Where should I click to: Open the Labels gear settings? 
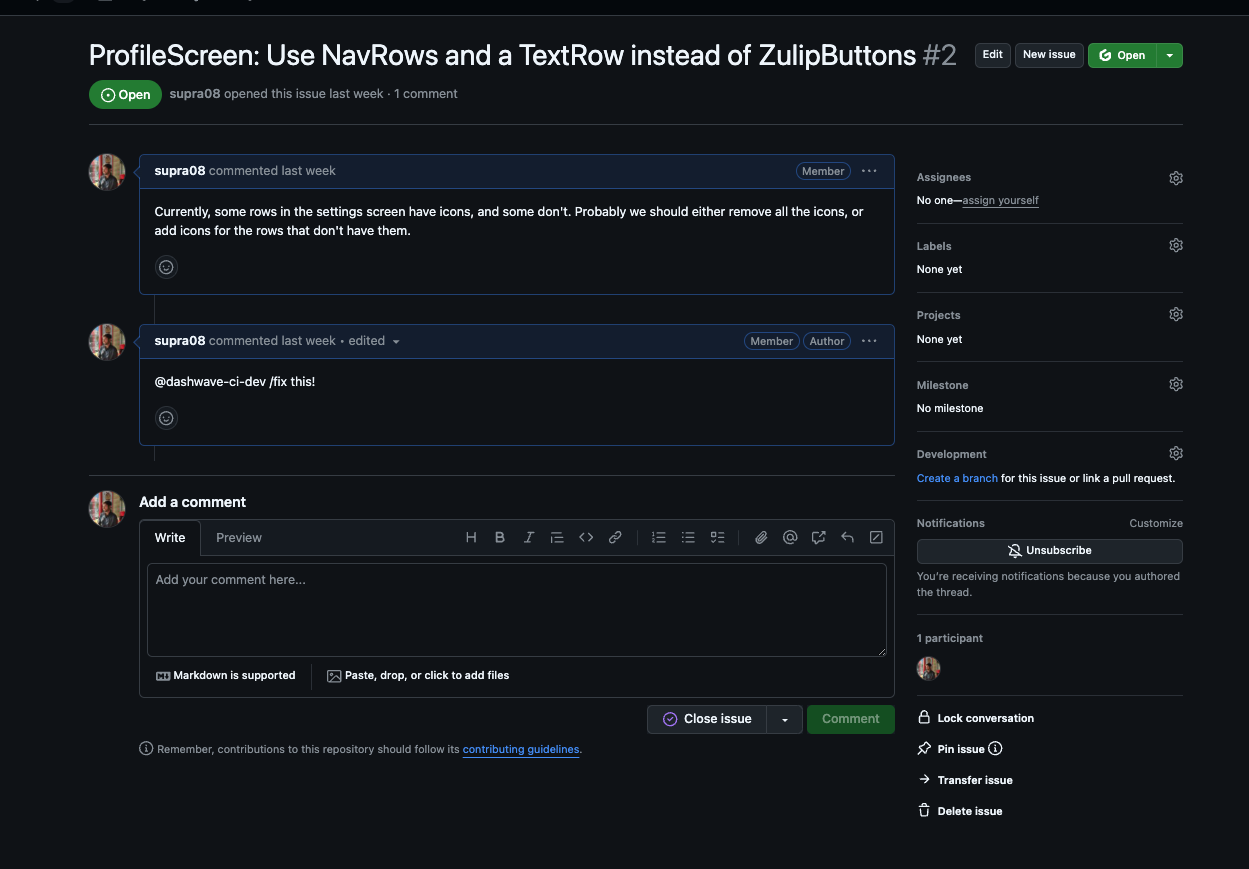(1176, 246)
